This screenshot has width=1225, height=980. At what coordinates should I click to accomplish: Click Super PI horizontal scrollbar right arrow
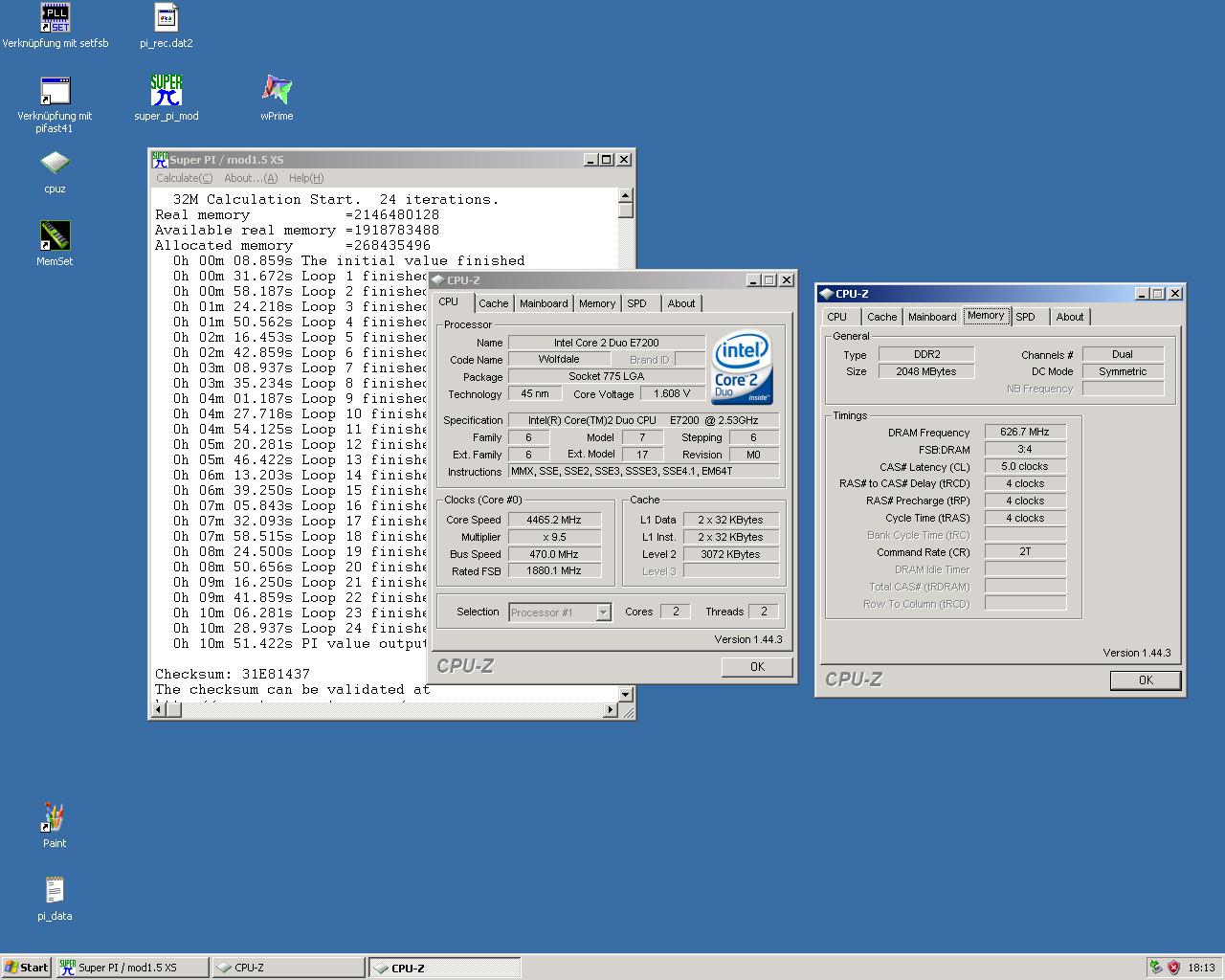[611, 710]
